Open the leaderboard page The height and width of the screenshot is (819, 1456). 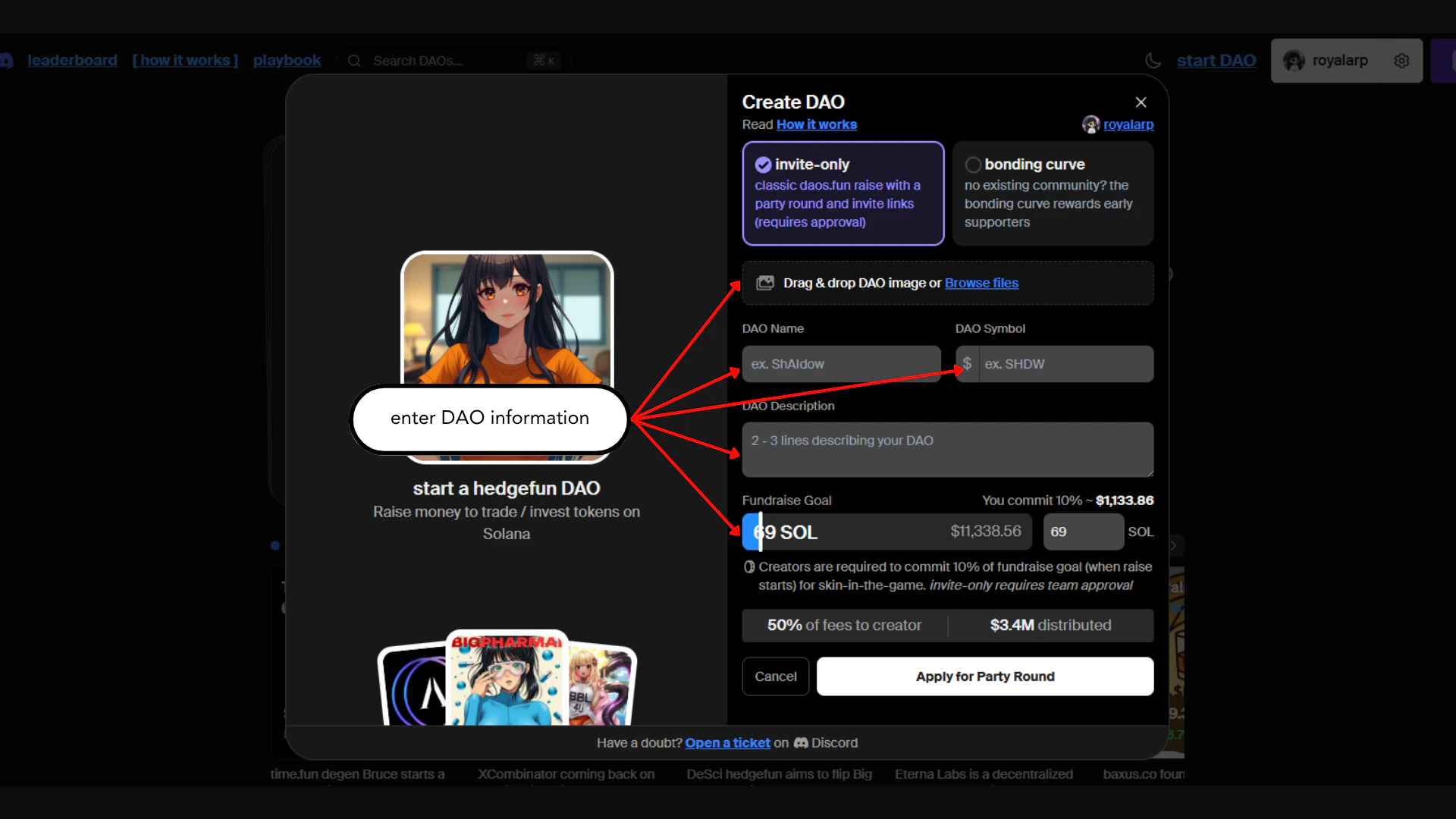point(72,61)
